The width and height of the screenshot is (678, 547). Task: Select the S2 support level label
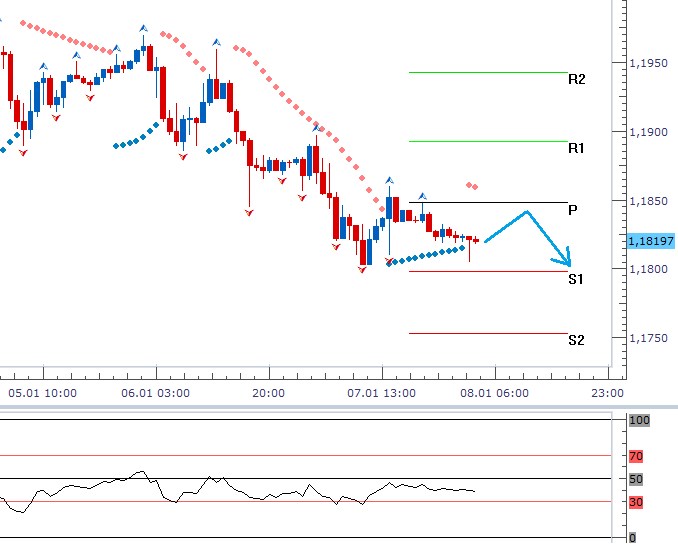[576, 340]
